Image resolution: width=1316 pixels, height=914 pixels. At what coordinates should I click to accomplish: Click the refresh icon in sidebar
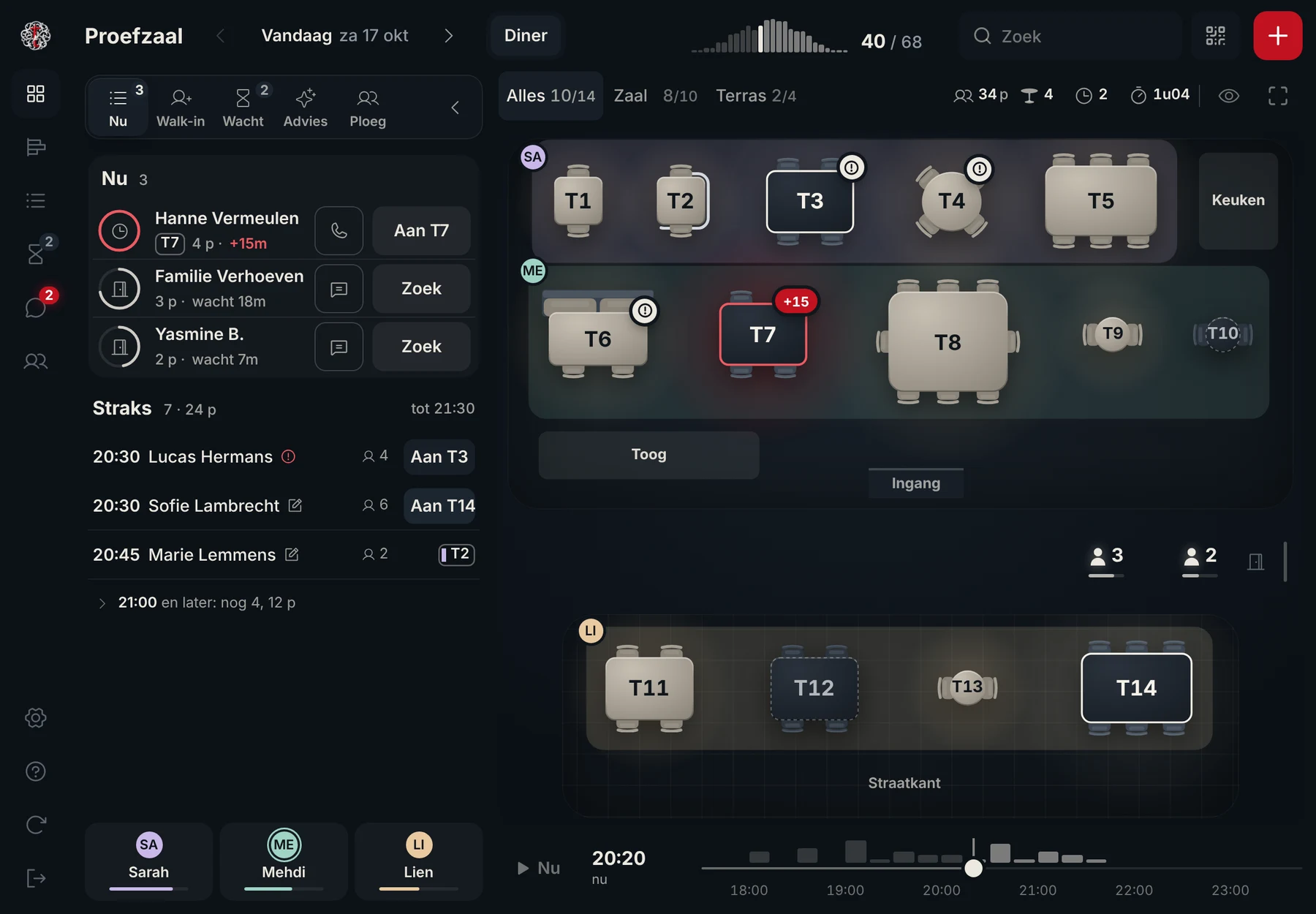[35, 825]
